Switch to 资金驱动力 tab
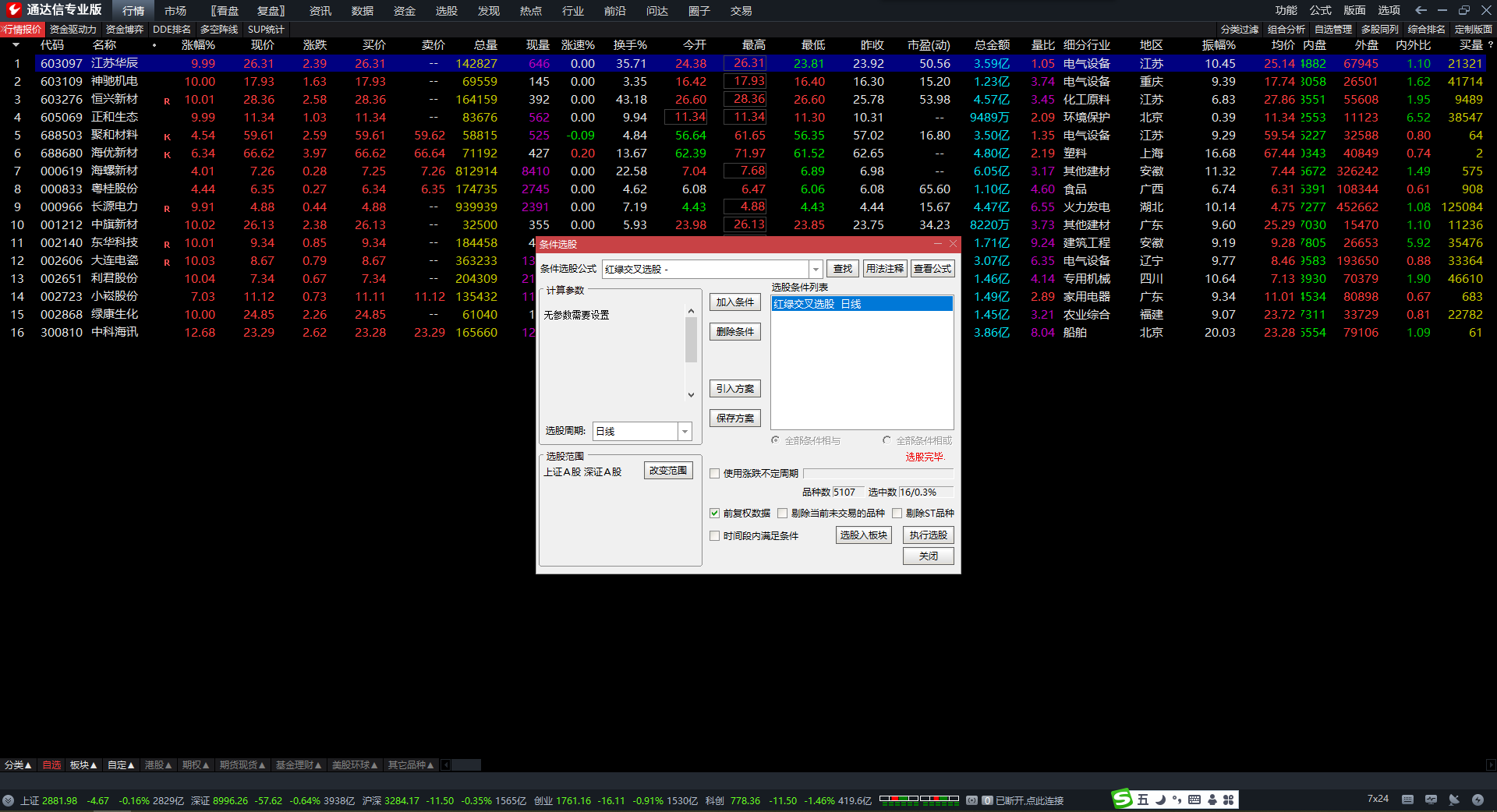This screenshot has width=1497, height=812. tap(73, 29)
